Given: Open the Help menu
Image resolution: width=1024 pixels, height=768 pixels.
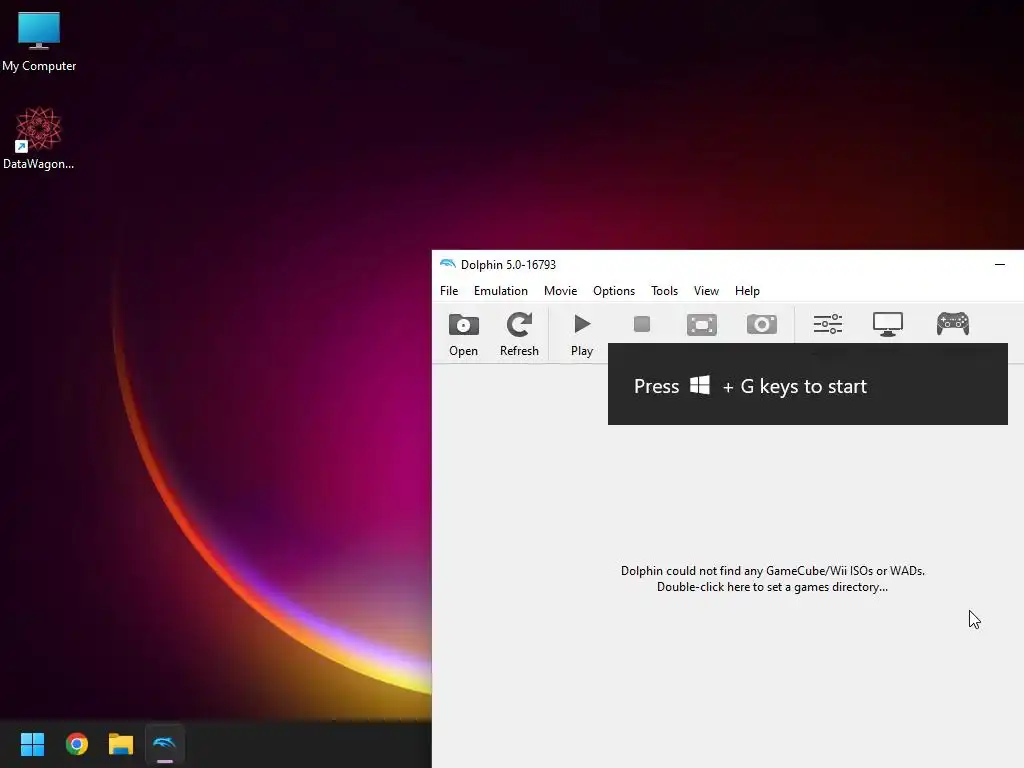Looking at the screenshot, I should click(x=747, y=291).
